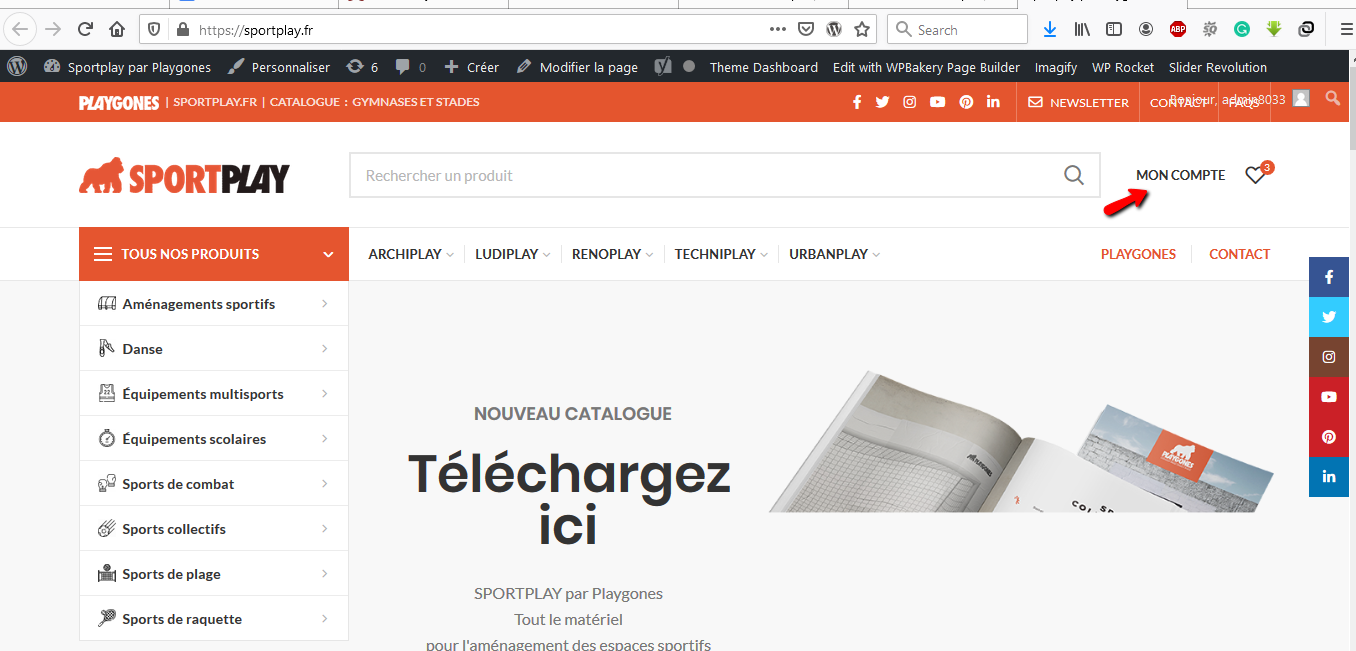Open Sports collectifs category
Screen dimensions: 1356x651
[x=214, y=528]
